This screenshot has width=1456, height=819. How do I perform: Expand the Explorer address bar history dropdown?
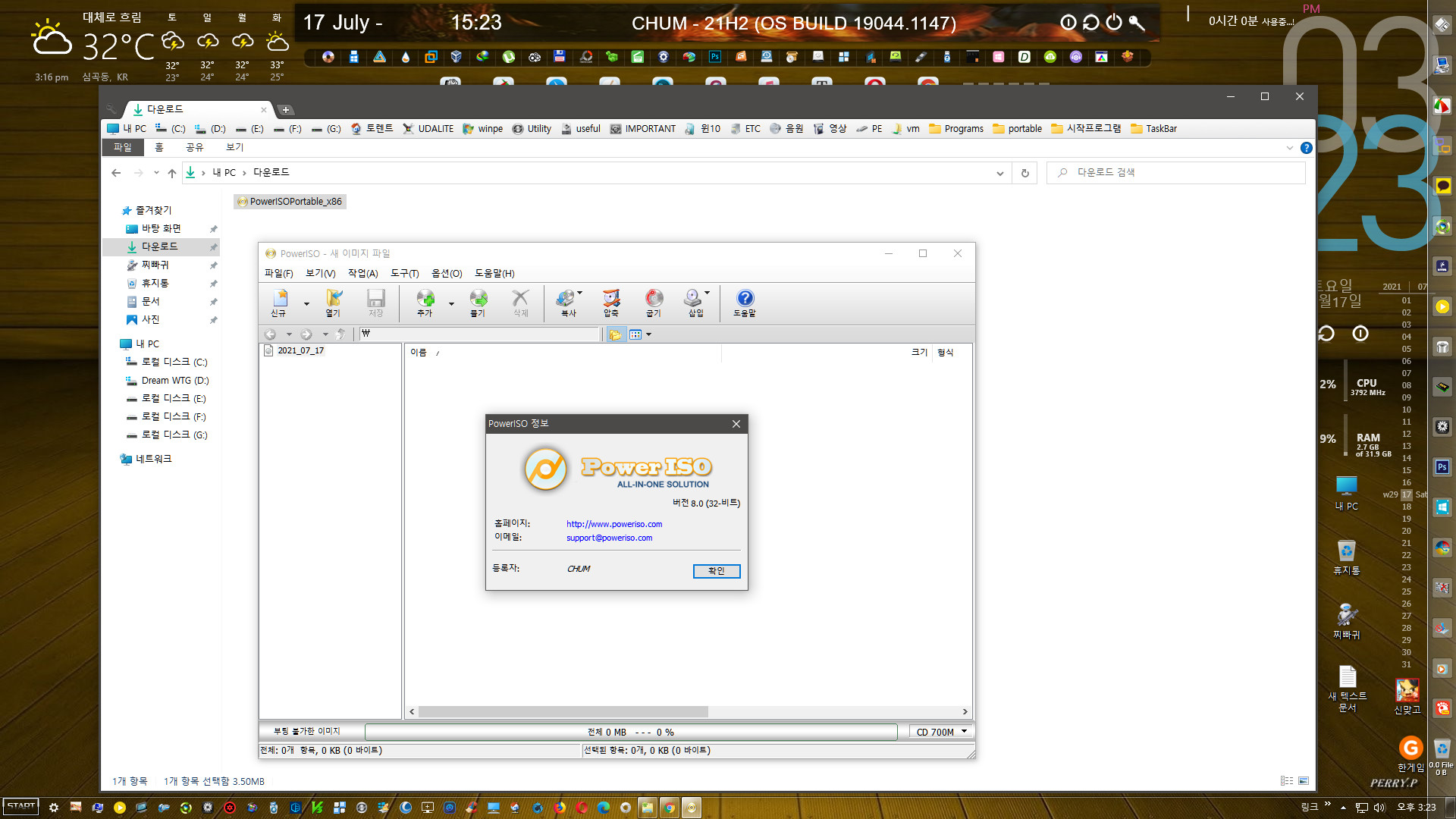[999, 173]
